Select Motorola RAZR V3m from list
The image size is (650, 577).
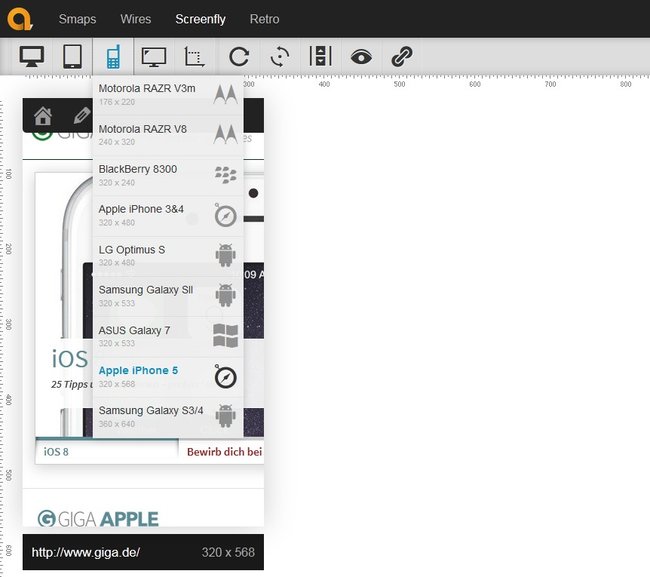click(168, 95)
